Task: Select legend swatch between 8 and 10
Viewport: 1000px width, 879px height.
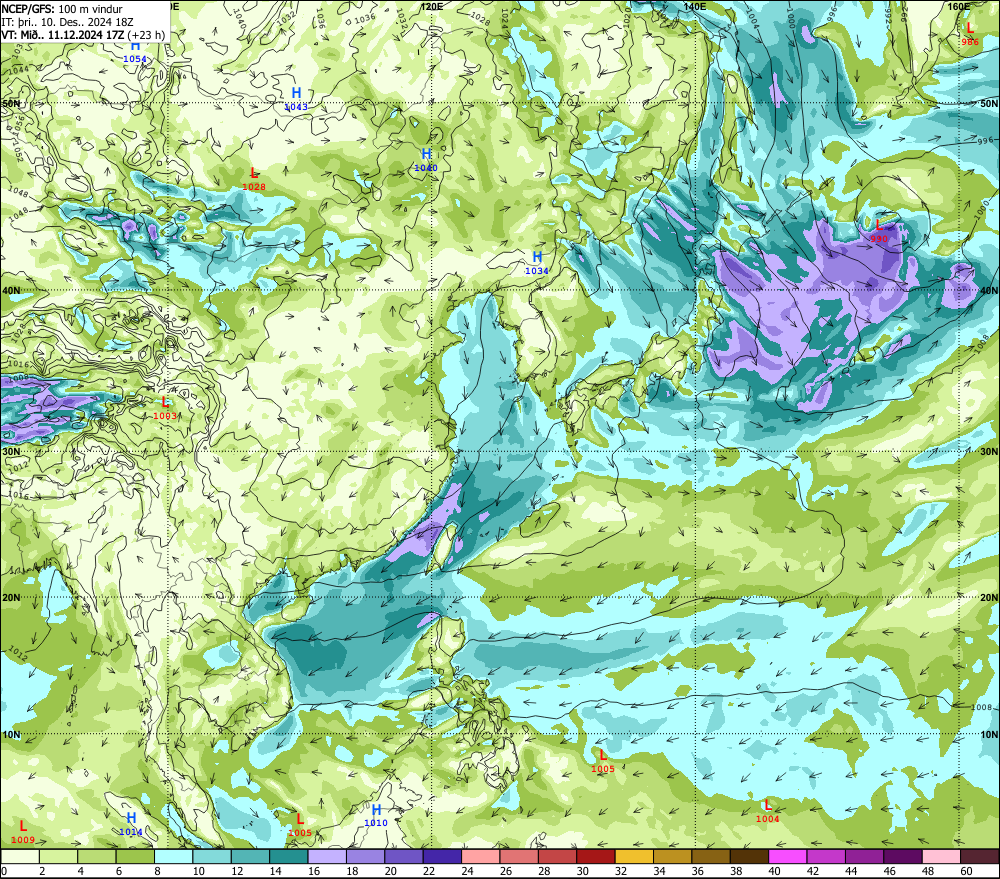Action: pyautogui.click(x=173, y=857)
